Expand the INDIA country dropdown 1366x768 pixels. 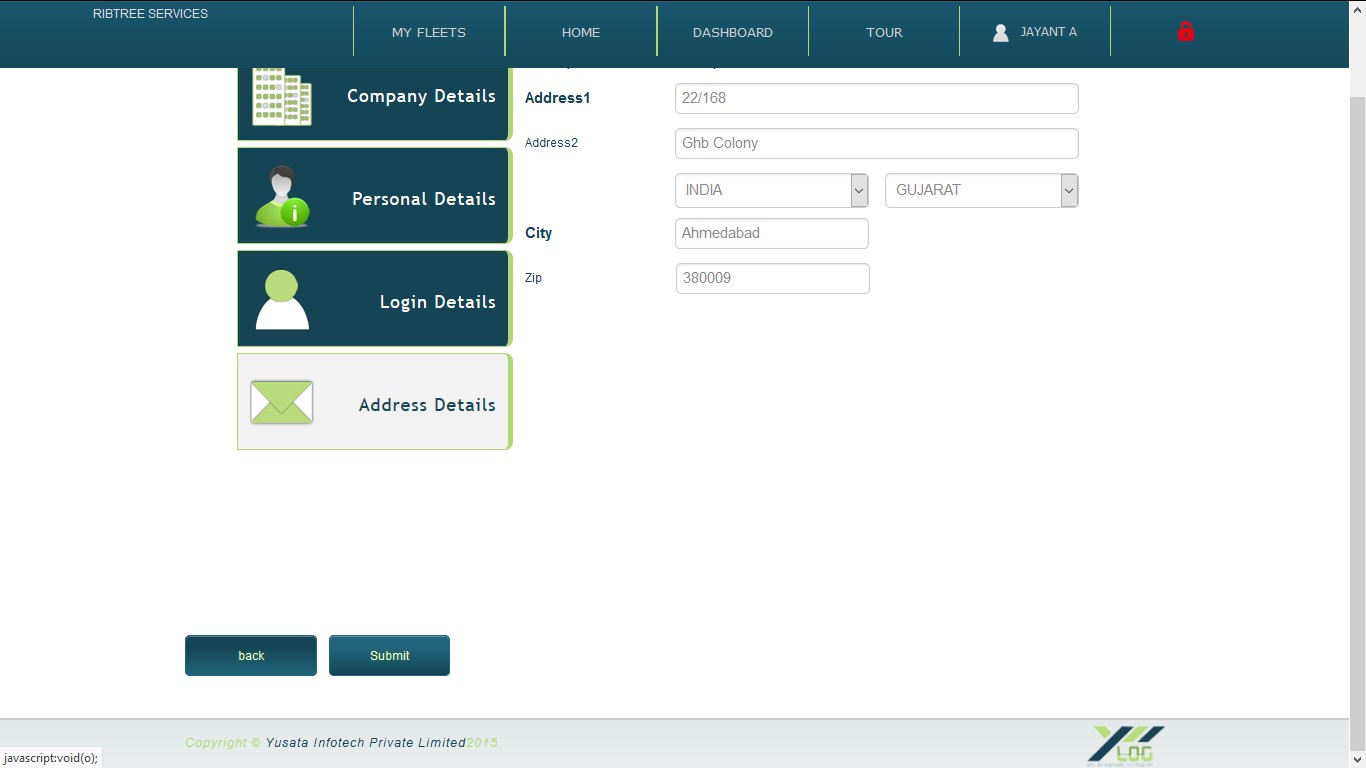[771, 190]
